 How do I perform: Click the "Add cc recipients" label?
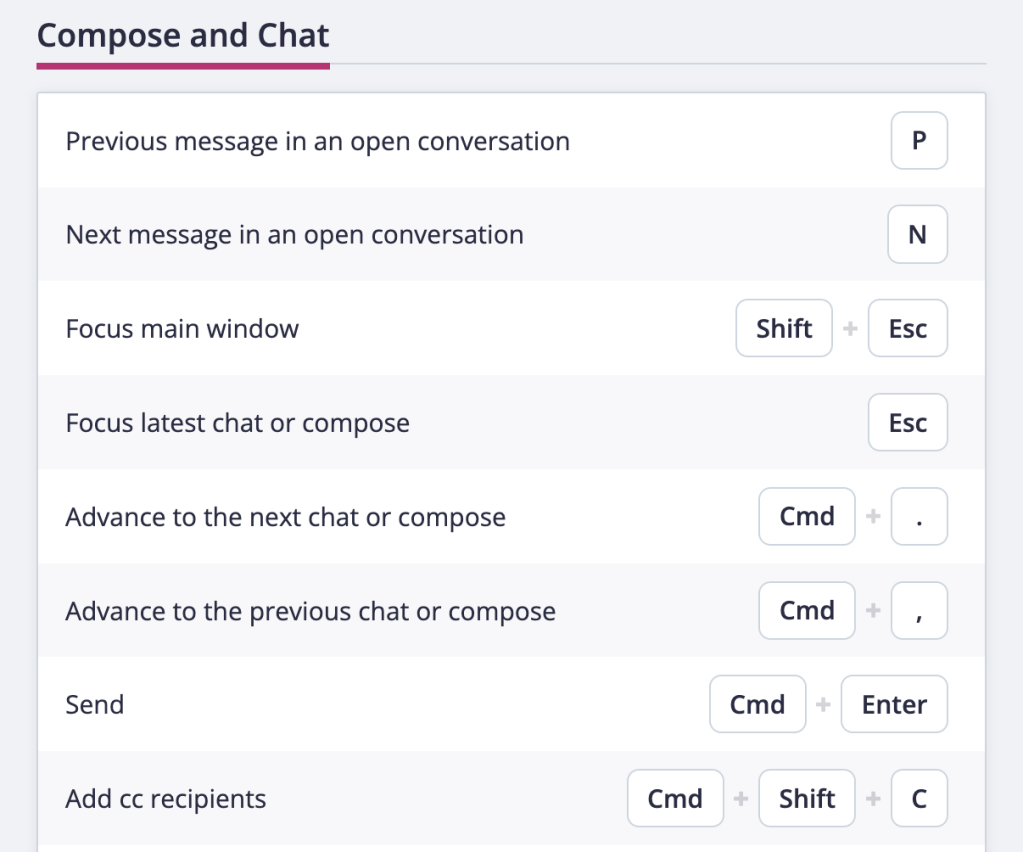[x=166, y=799]
